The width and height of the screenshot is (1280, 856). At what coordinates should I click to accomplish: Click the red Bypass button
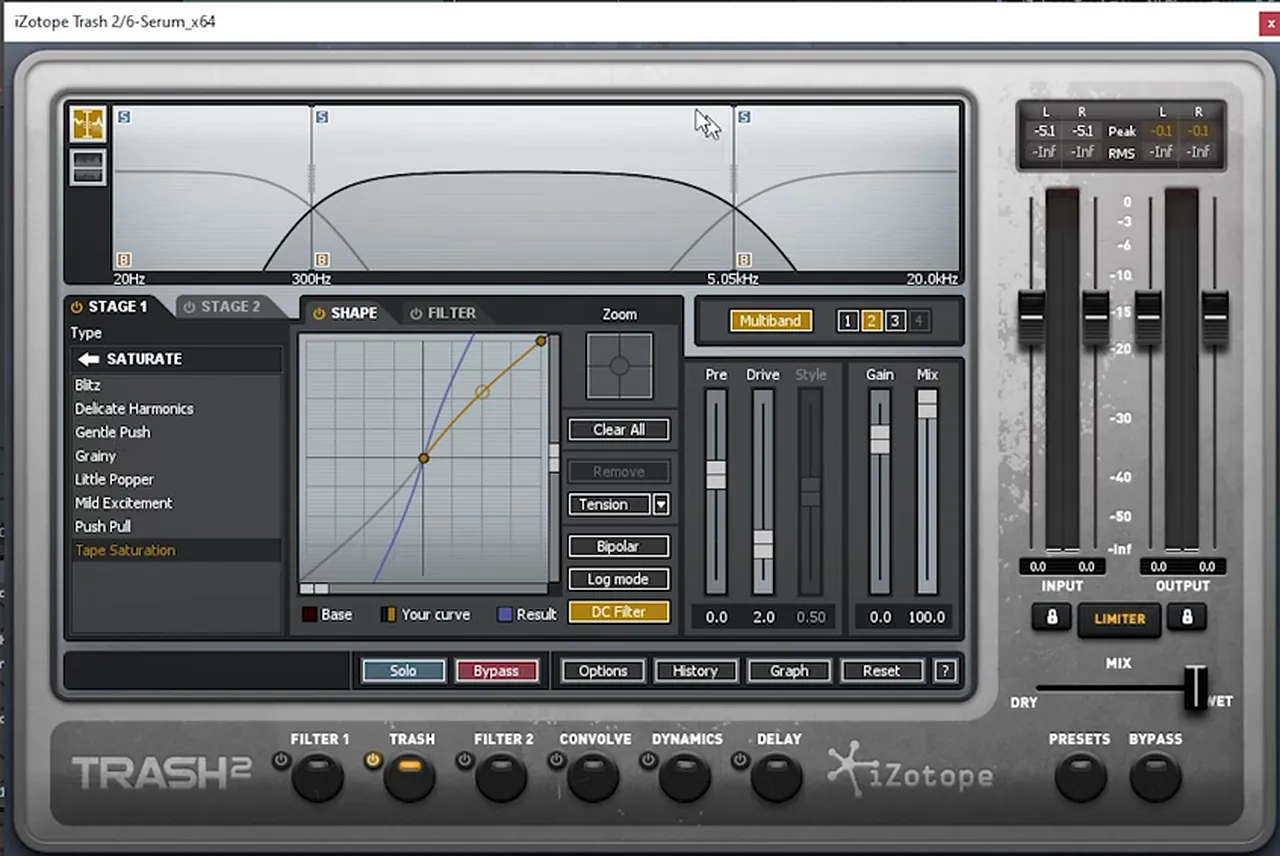(x=496, y=671)
